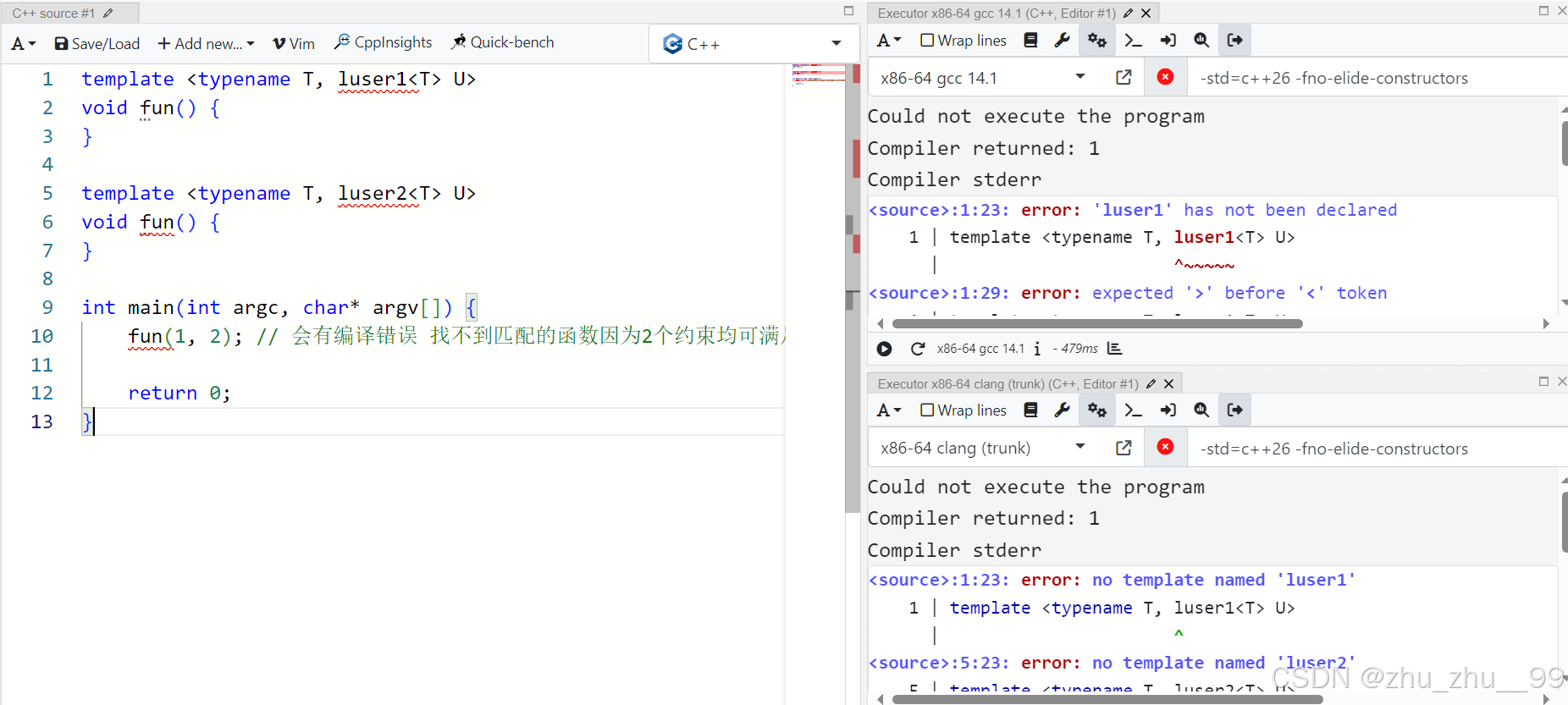Rename the C++ source #1 tab with pencil
The width and height of the screenshot is (1568, 705).
click(108, 14)
